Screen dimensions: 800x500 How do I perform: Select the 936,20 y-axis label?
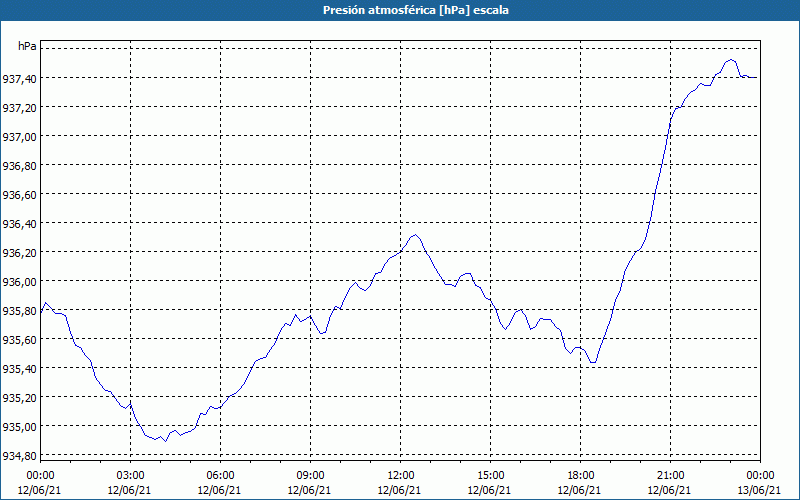pyautogui.click(x=18, y=253)
